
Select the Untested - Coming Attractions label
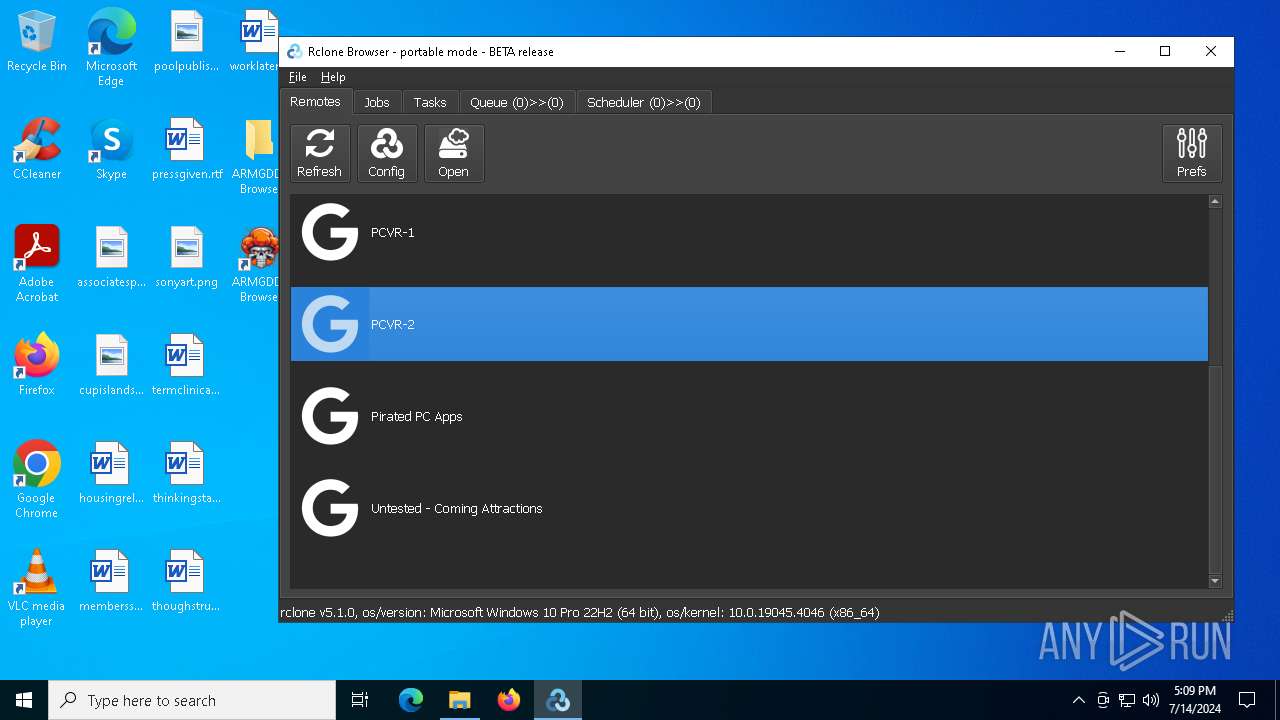pos(457,508)
